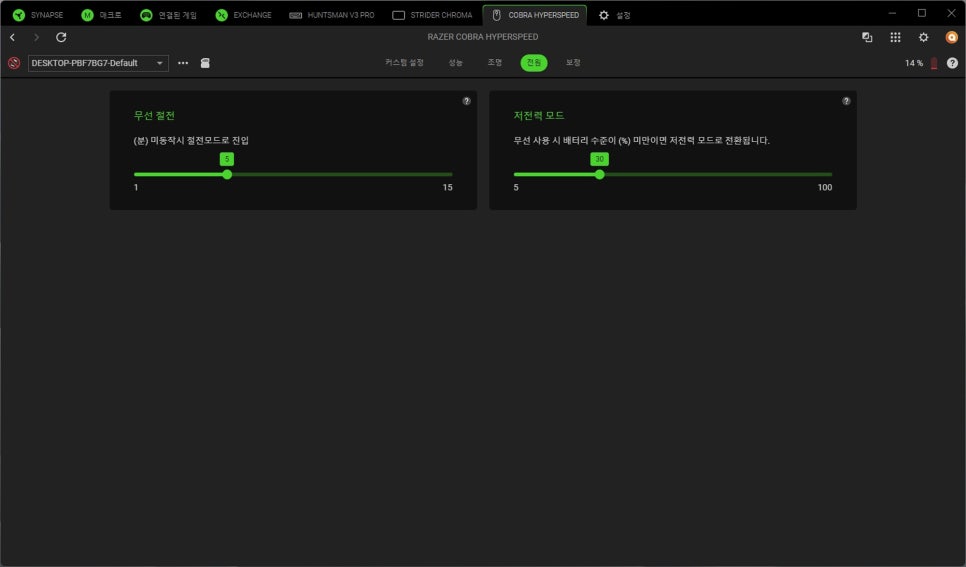Click the red profile sync status icon
The image size is (966, 567).
tap(14, 63)
